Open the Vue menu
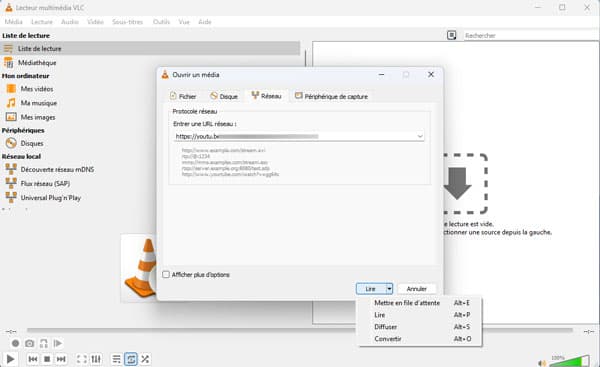Viewport: 600px width, 367px height. [184, 22]
